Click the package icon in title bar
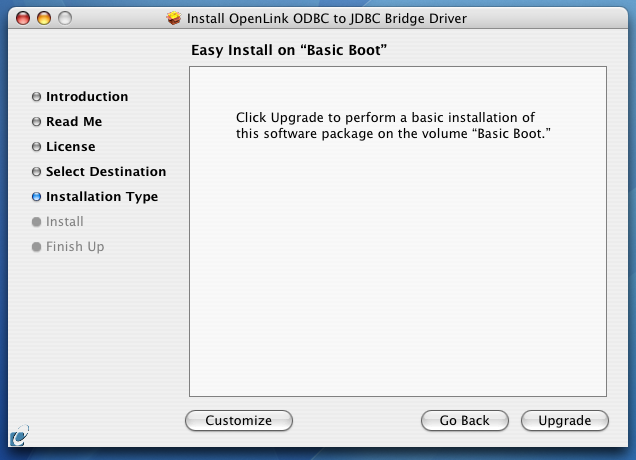Image resolution: width=636 pixels, height=460 pixels. pos(174,18)
